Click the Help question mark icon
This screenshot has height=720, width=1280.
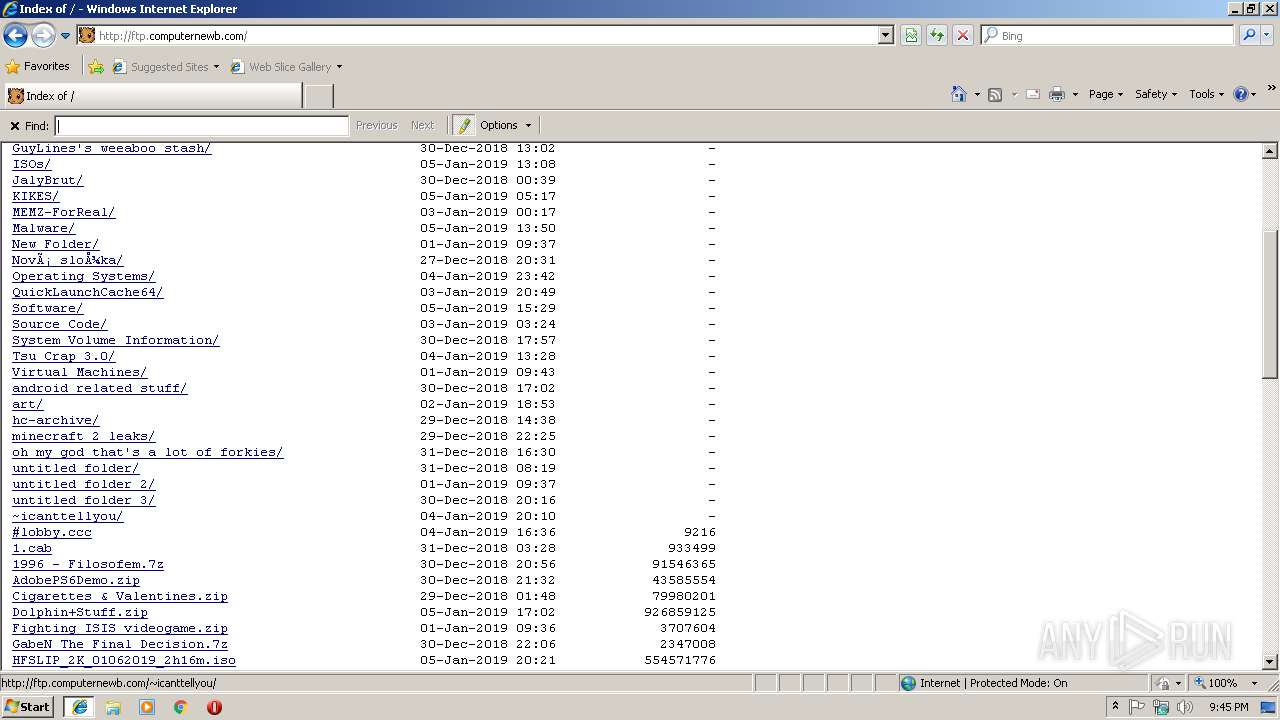click(x=1241, y=94)
